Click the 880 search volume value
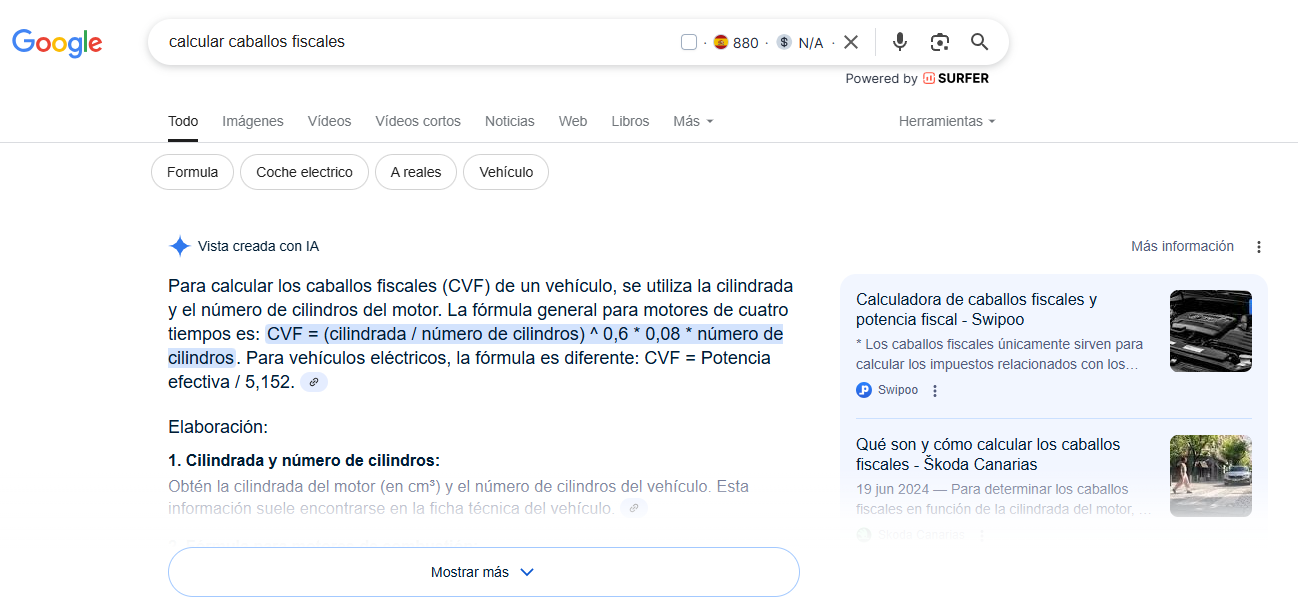Image resolution: width=1298 pixels, height=612 pixels. [x=746, y=42]
